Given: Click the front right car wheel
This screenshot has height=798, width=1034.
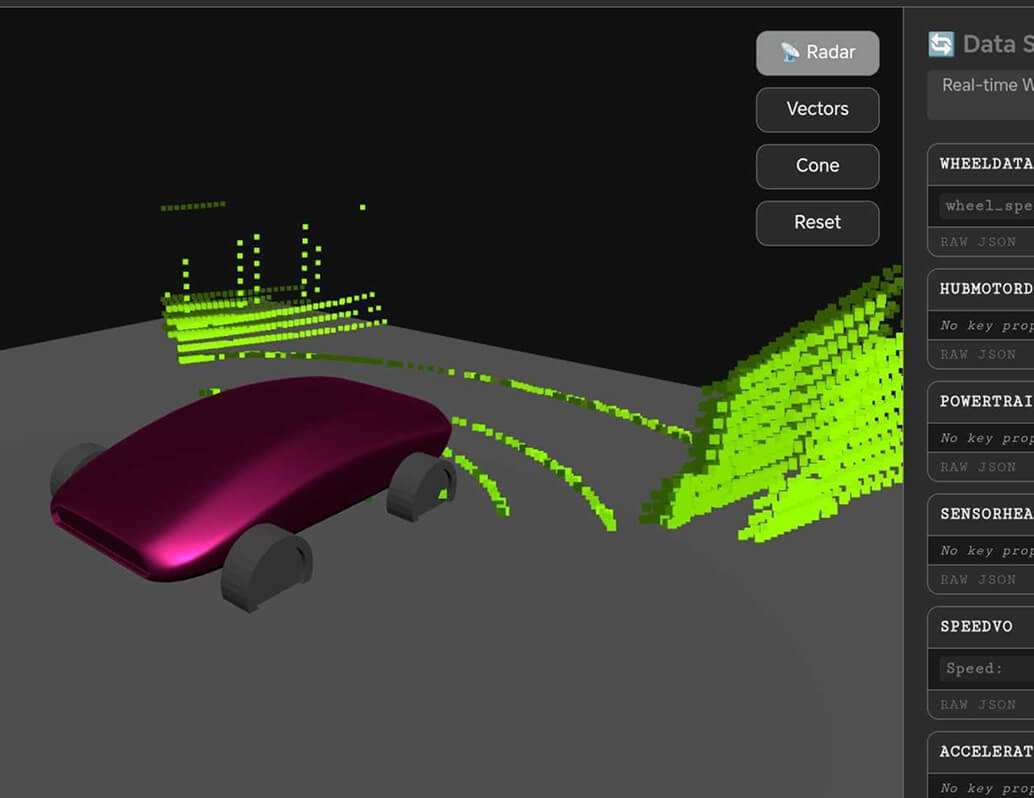Looking at the screenshot, I should point(266,567).
